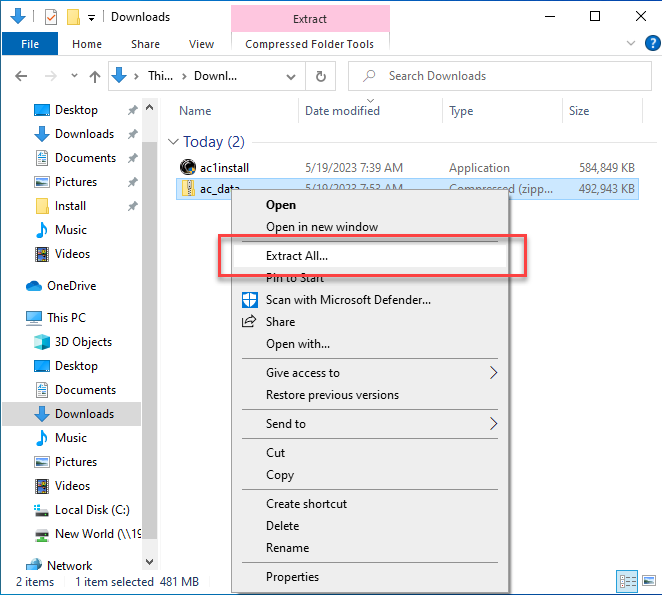Refresh the Downloads folder view
The image size is (662, 595).
320,76
